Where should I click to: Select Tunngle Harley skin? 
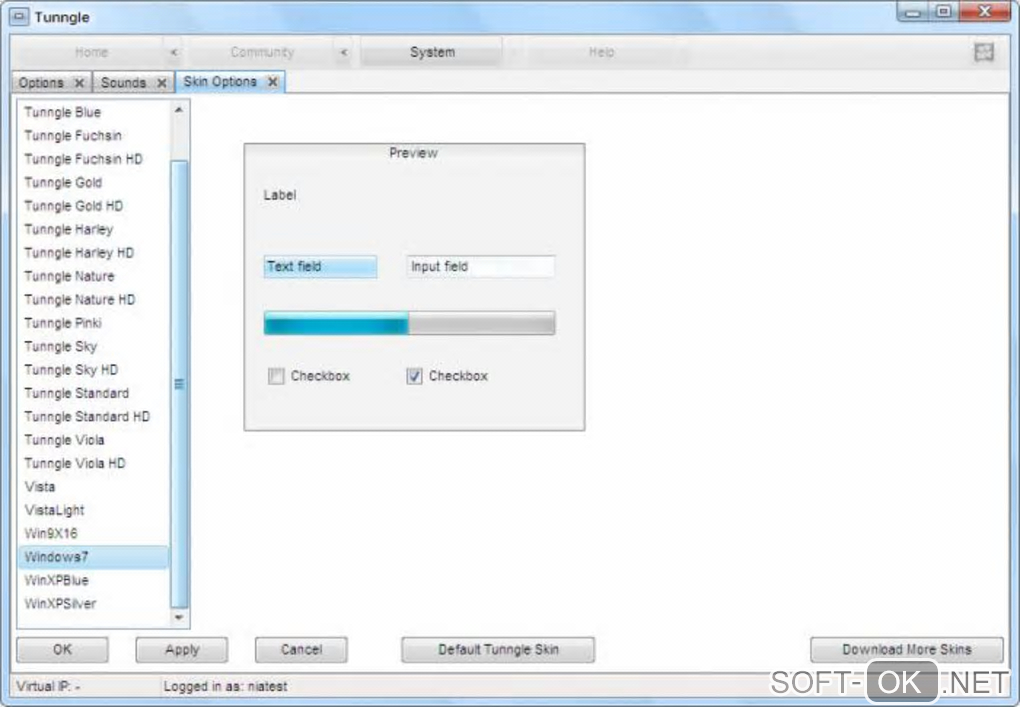[x=93, y=229]
